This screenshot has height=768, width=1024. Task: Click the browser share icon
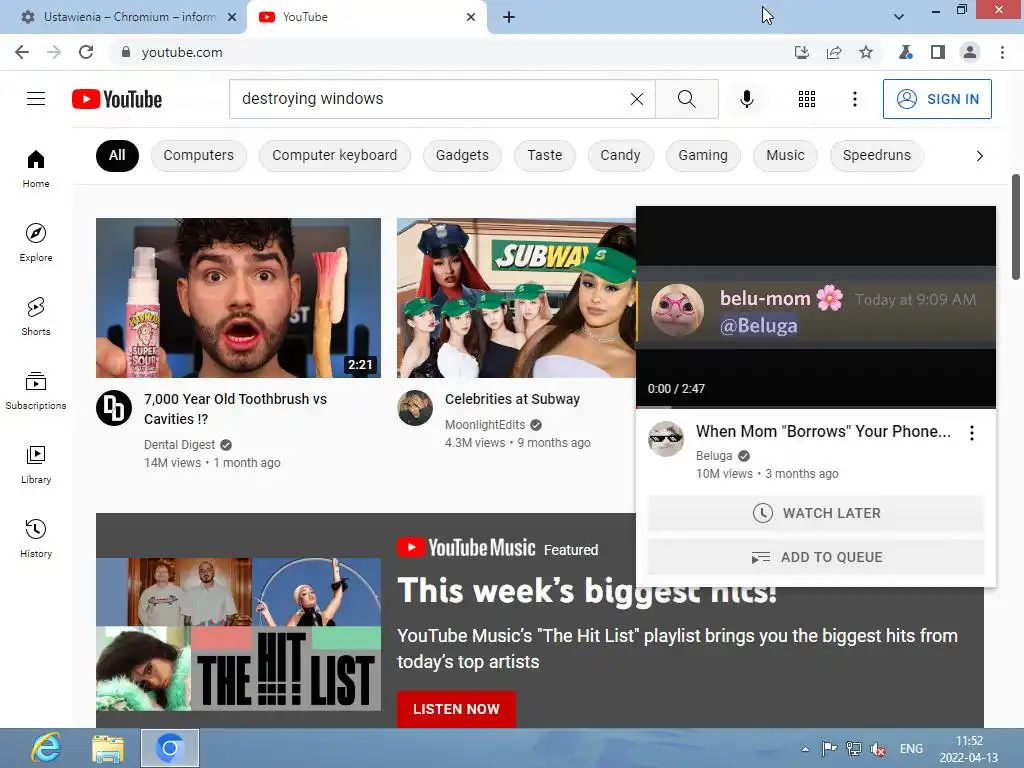[834, 52]
